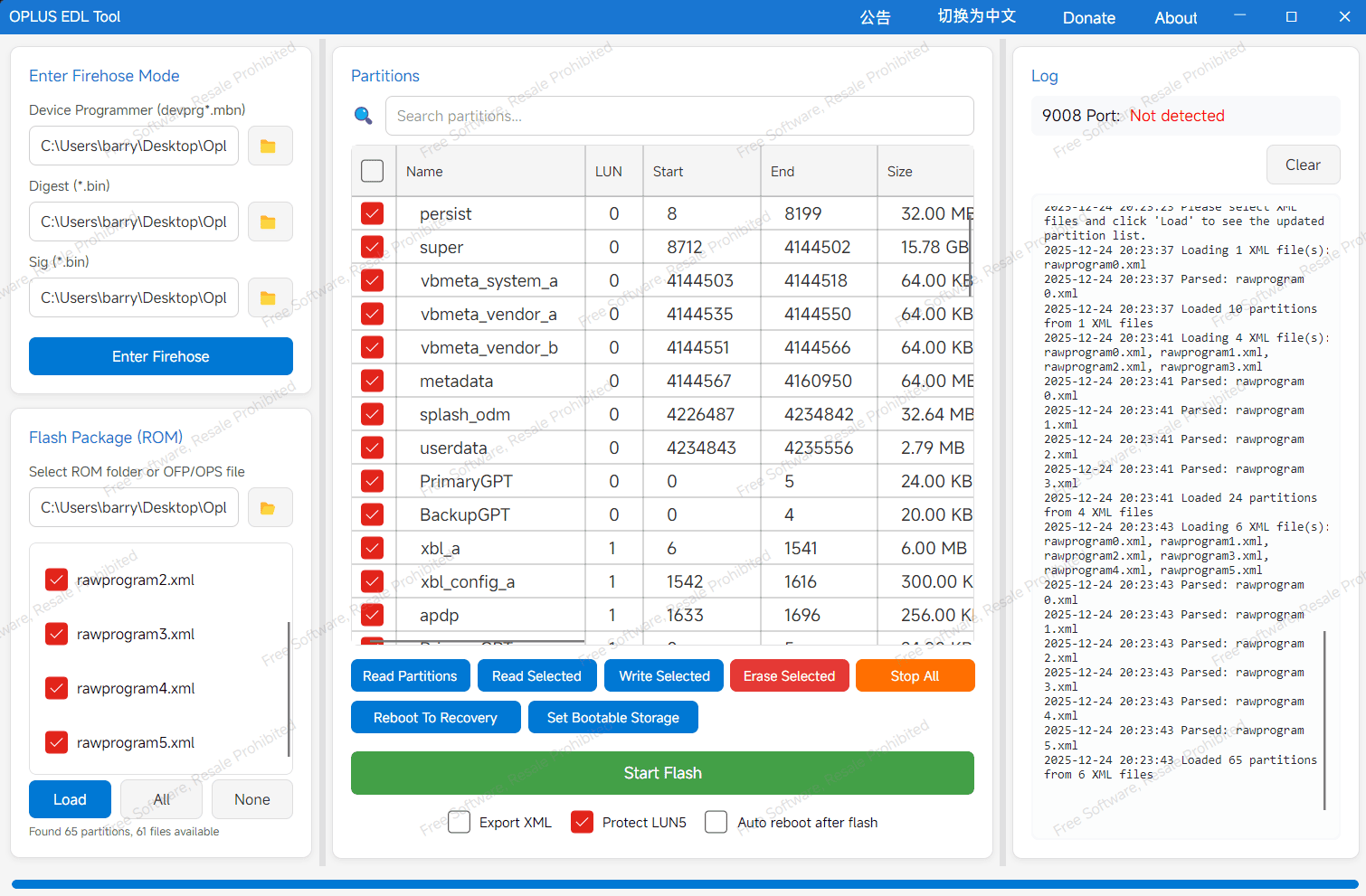Click the Not detected port status
The height and width of the screenshot is (896, 1366).
1177,116
